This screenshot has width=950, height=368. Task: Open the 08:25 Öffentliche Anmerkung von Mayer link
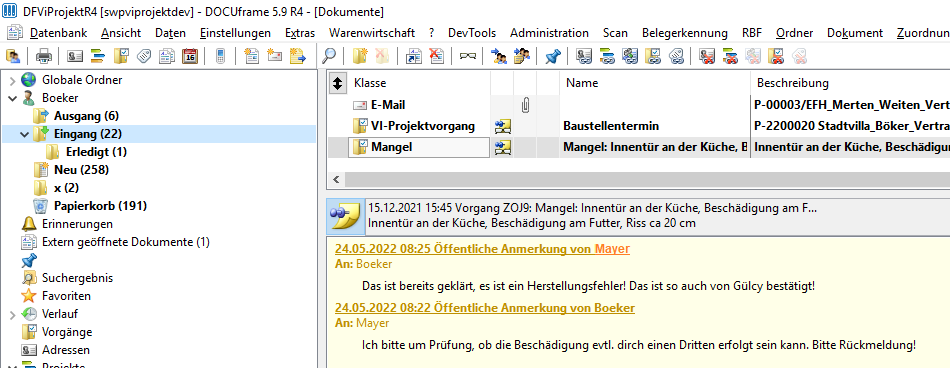pos(482,249)
